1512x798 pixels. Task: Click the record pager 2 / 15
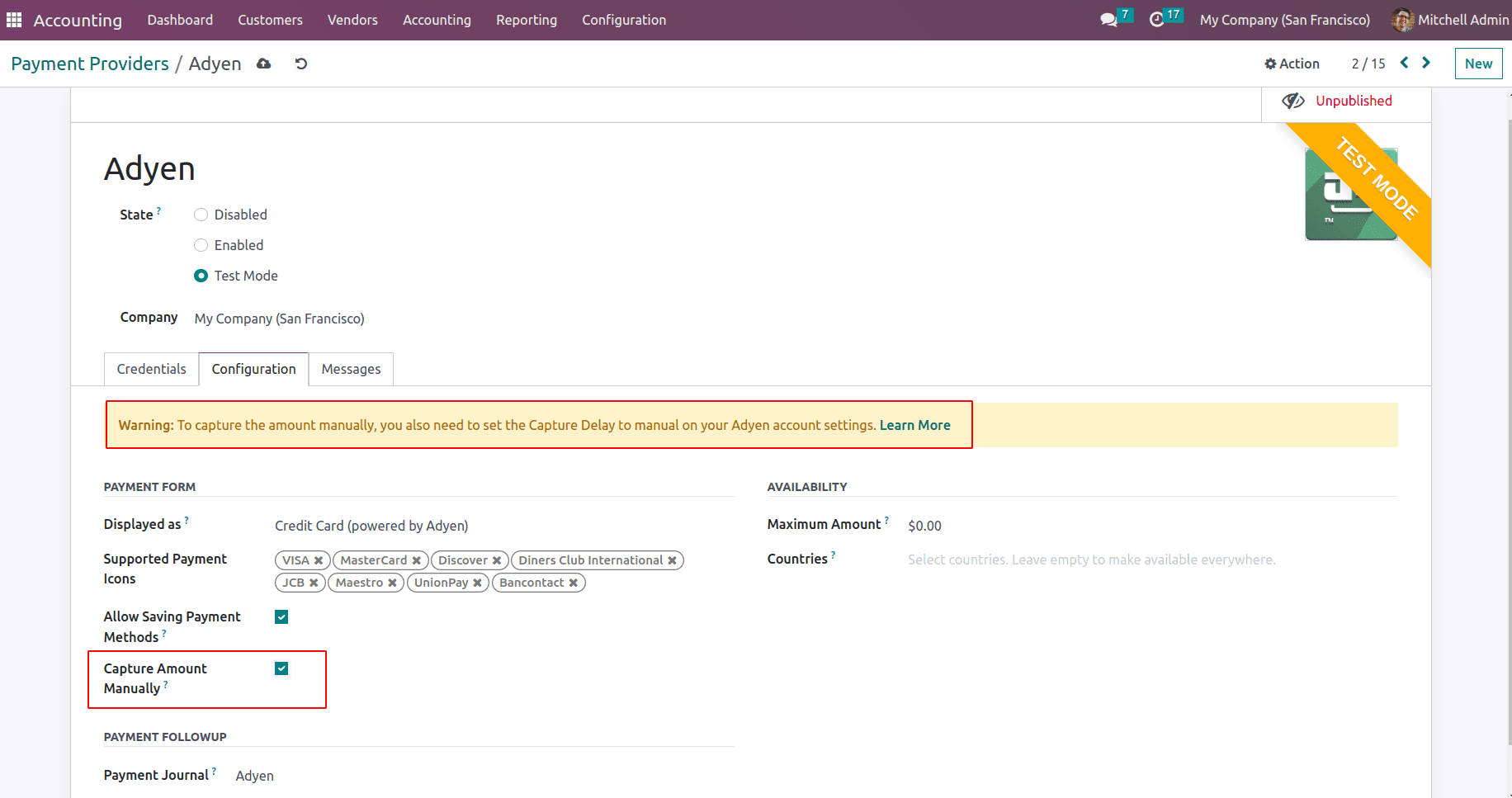click(x=1368, y=64)
